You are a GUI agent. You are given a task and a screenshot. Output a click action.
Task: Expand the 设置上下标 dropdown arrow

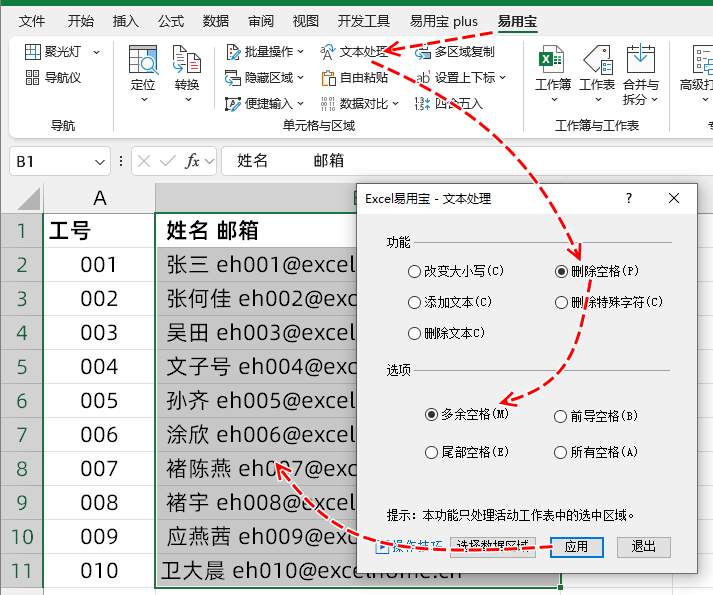(x=502, y=78)
